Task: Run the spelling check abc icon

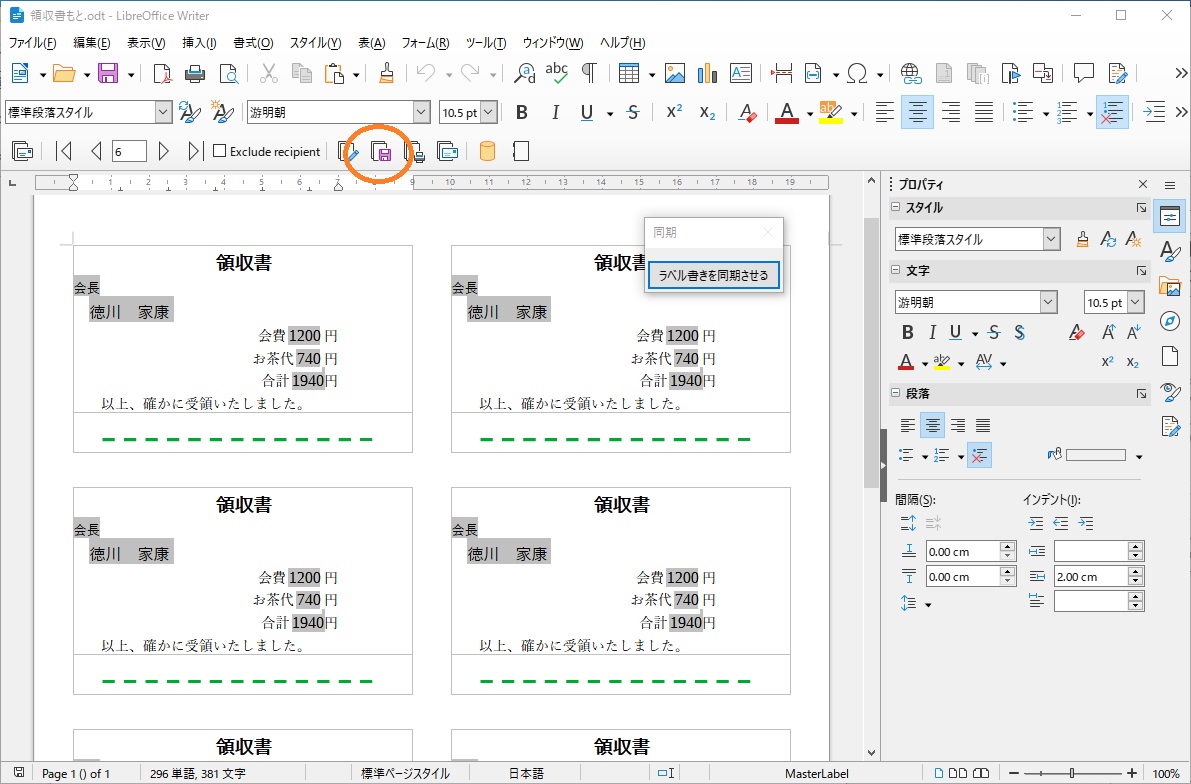Action: point(557,73)
